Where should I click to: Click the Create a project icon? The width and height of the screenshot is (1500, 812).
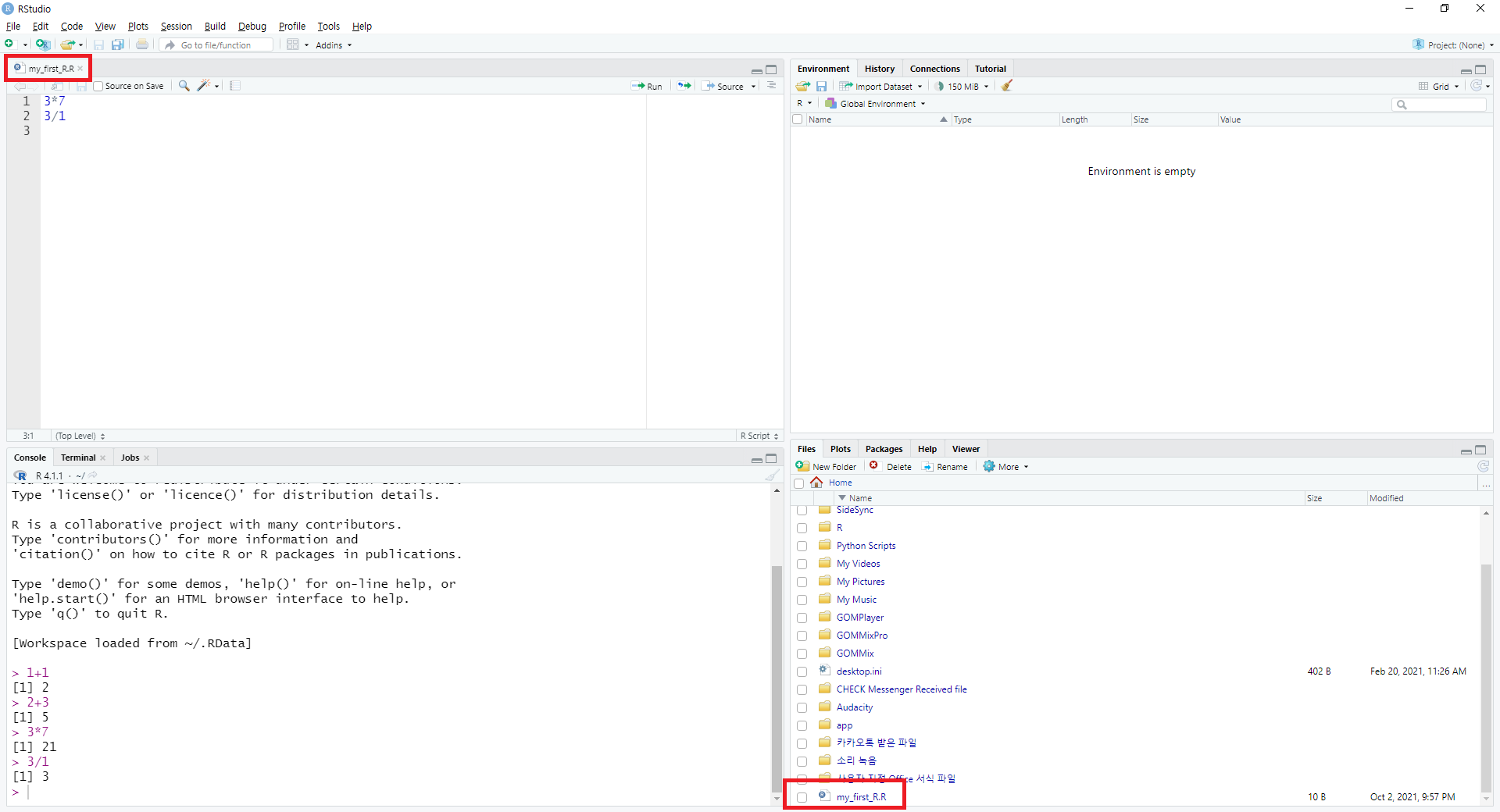pyautogui.click(x=43, y=45)
